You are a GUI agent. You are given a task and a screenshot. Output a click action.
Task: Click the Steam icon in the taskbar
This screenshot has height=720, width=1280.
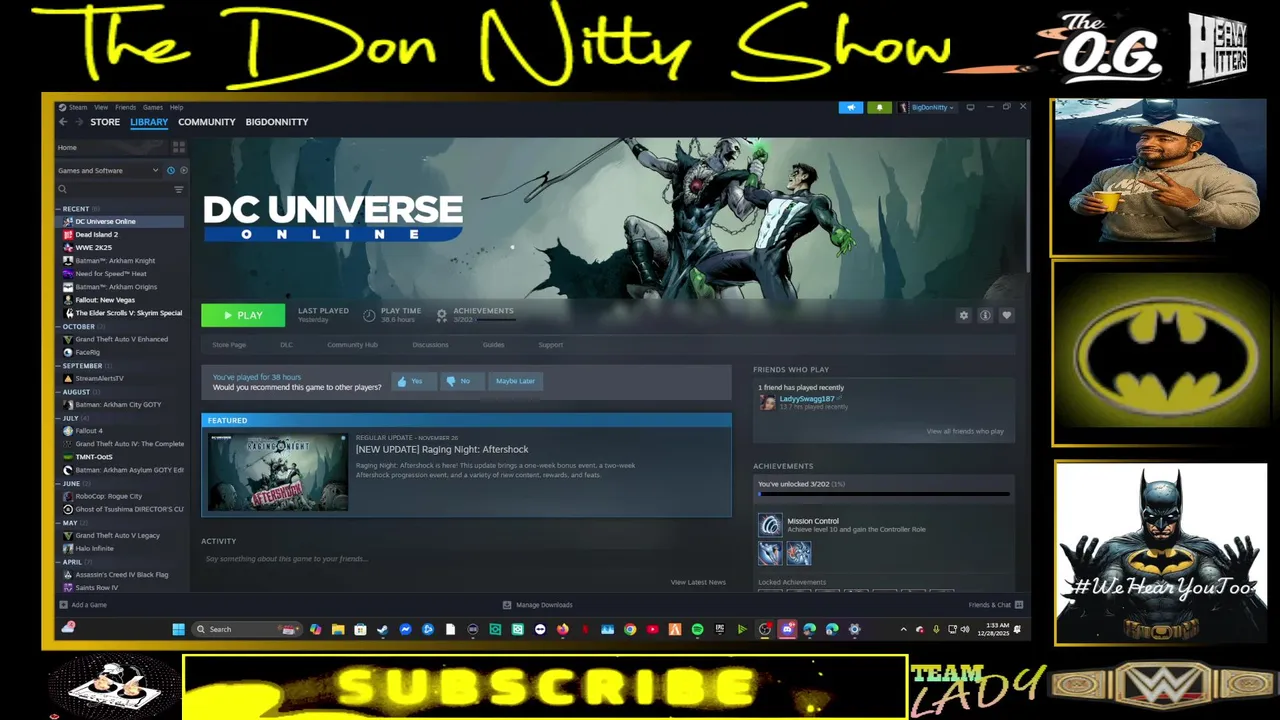point(382,629)
